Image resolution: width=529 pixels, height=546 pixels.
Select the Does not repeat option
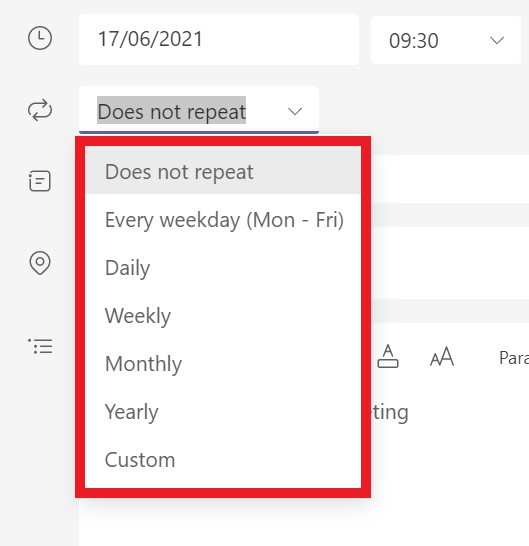pos(223,172)
